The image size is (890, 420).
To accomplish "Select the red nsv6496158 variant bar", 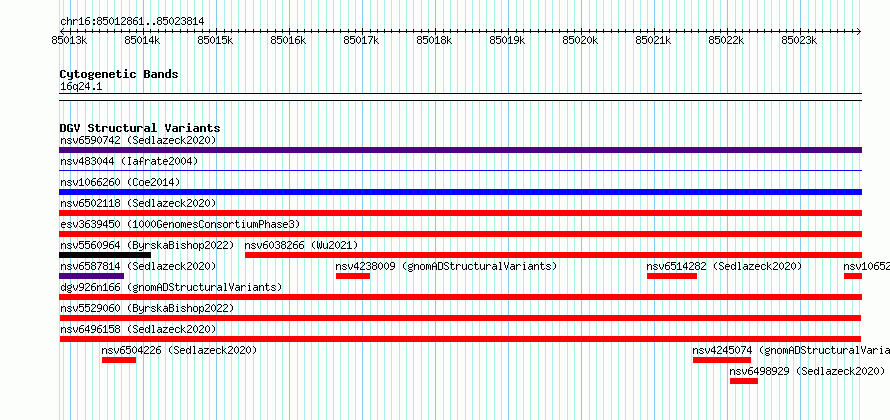I will coord(460,339).
